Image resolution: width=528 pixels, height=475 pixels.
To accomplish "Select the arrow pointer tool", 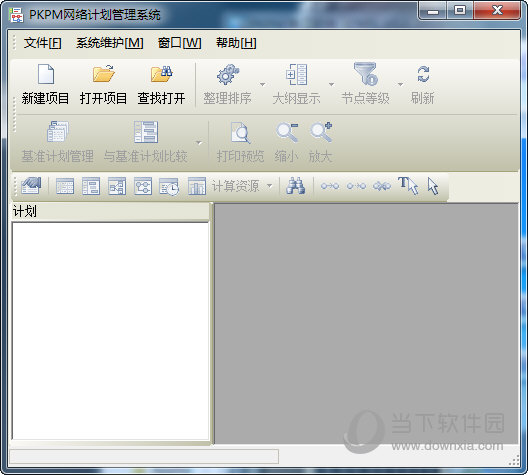I will click(433, 186).
